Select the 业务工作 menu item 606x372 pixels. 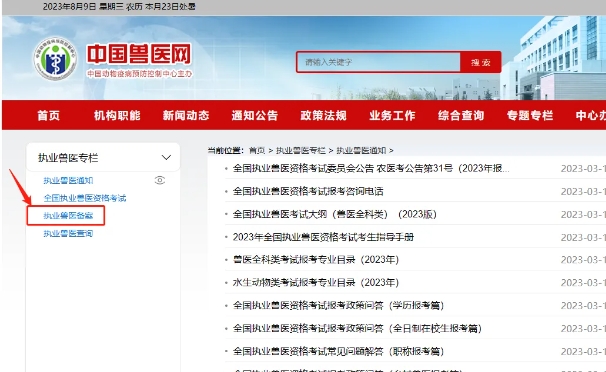click(x=392, y=116)
